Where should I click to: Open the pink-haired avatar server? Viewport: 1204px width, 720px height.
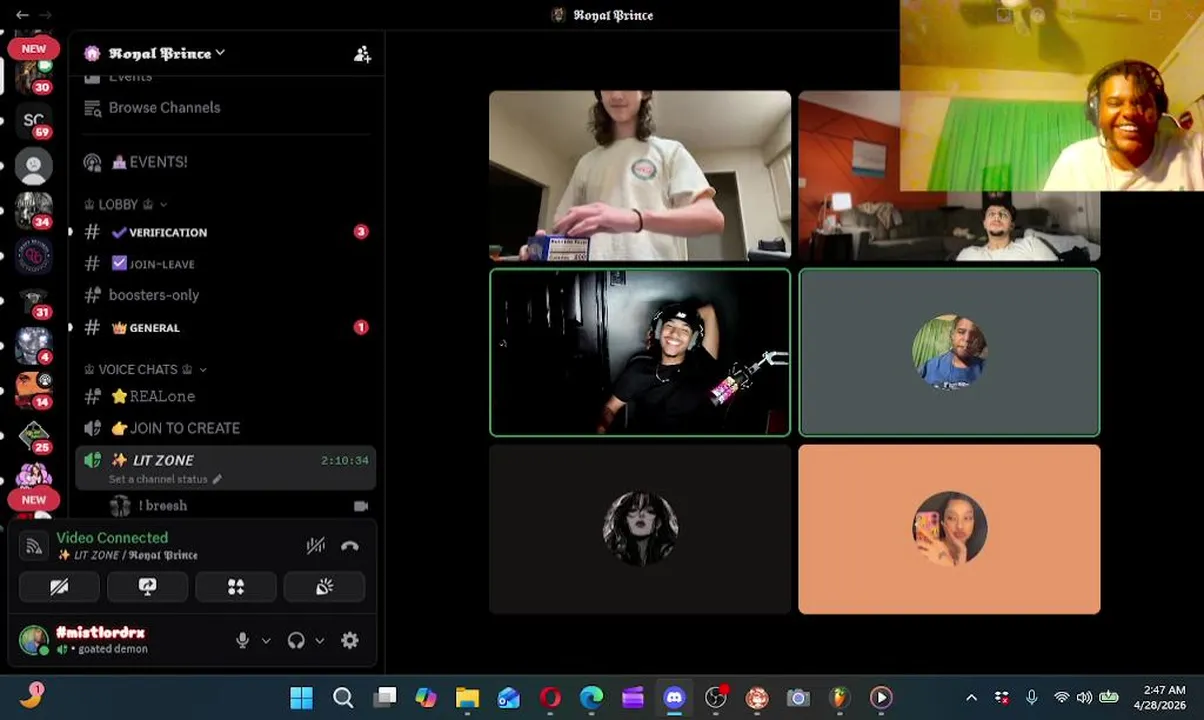click(x=34, y=474)
